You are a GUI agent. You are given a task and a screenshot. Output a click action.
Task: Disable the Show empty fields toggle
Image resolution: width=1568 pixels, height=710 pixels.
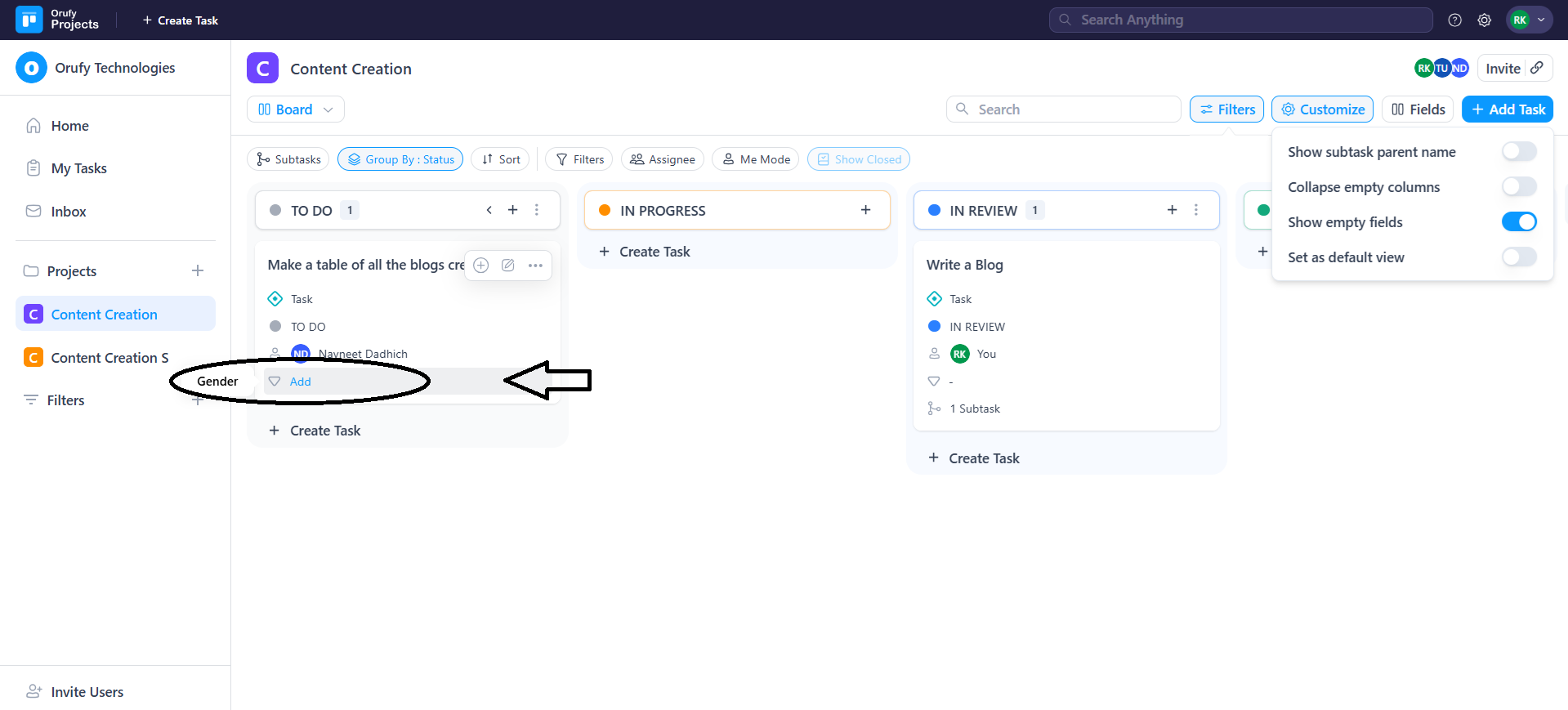pyautogui.click(x=1518, y=222)
